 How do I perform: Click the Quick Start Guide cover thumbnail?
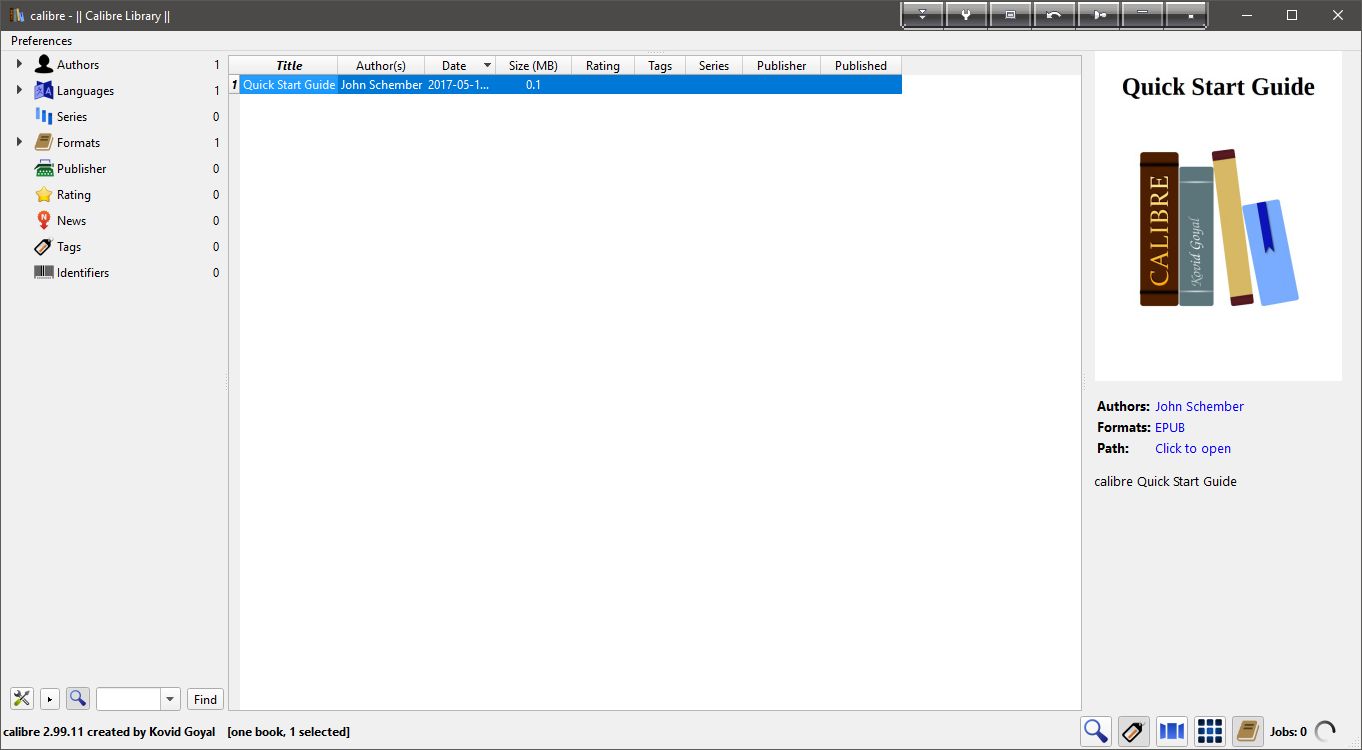(x=1218, y=216)
